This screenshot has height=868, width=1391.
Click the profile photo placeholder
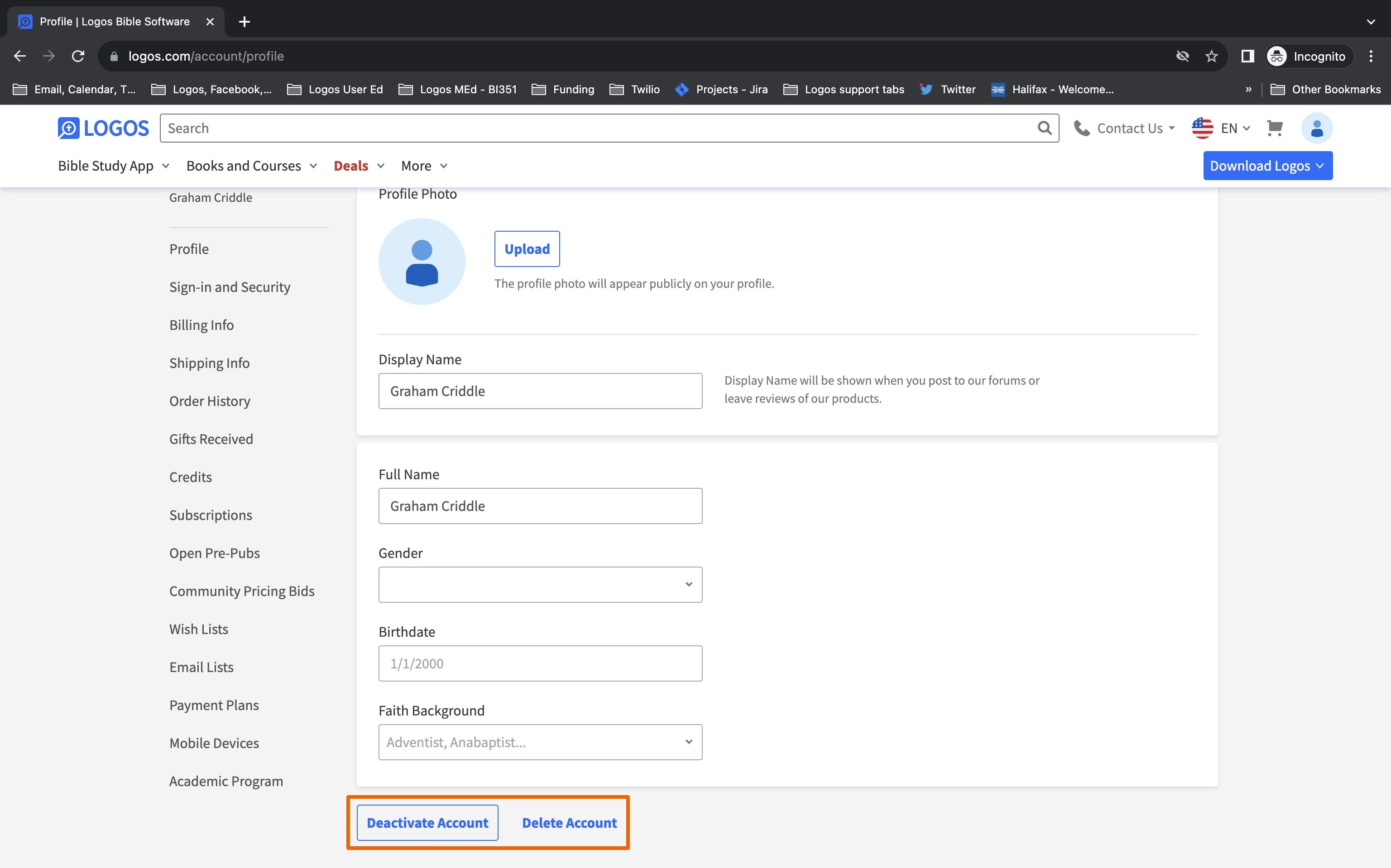[422, 261]
